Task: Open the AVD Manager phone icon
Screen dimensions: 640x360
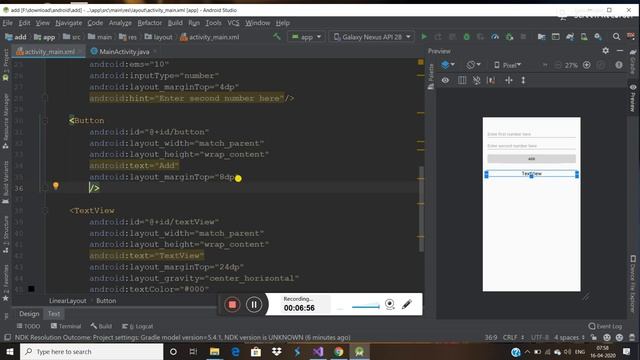Action: click(584, 37)
